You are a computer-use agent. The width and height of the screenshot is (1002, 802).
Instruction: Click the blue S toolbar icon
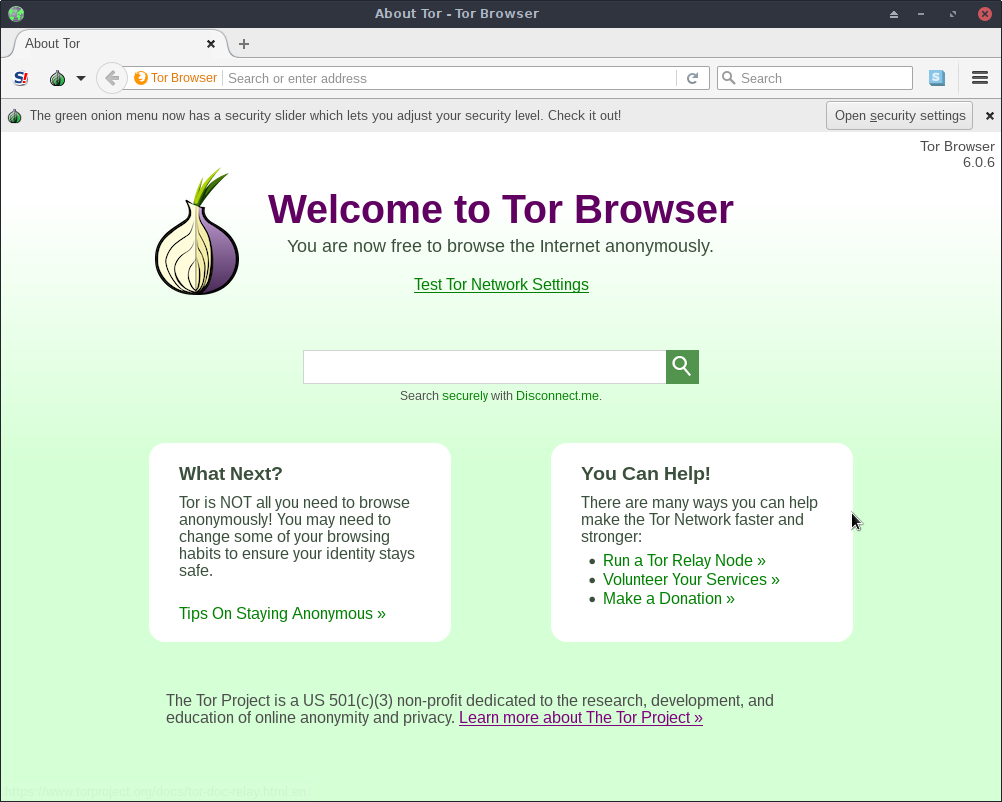click(937, 78)
